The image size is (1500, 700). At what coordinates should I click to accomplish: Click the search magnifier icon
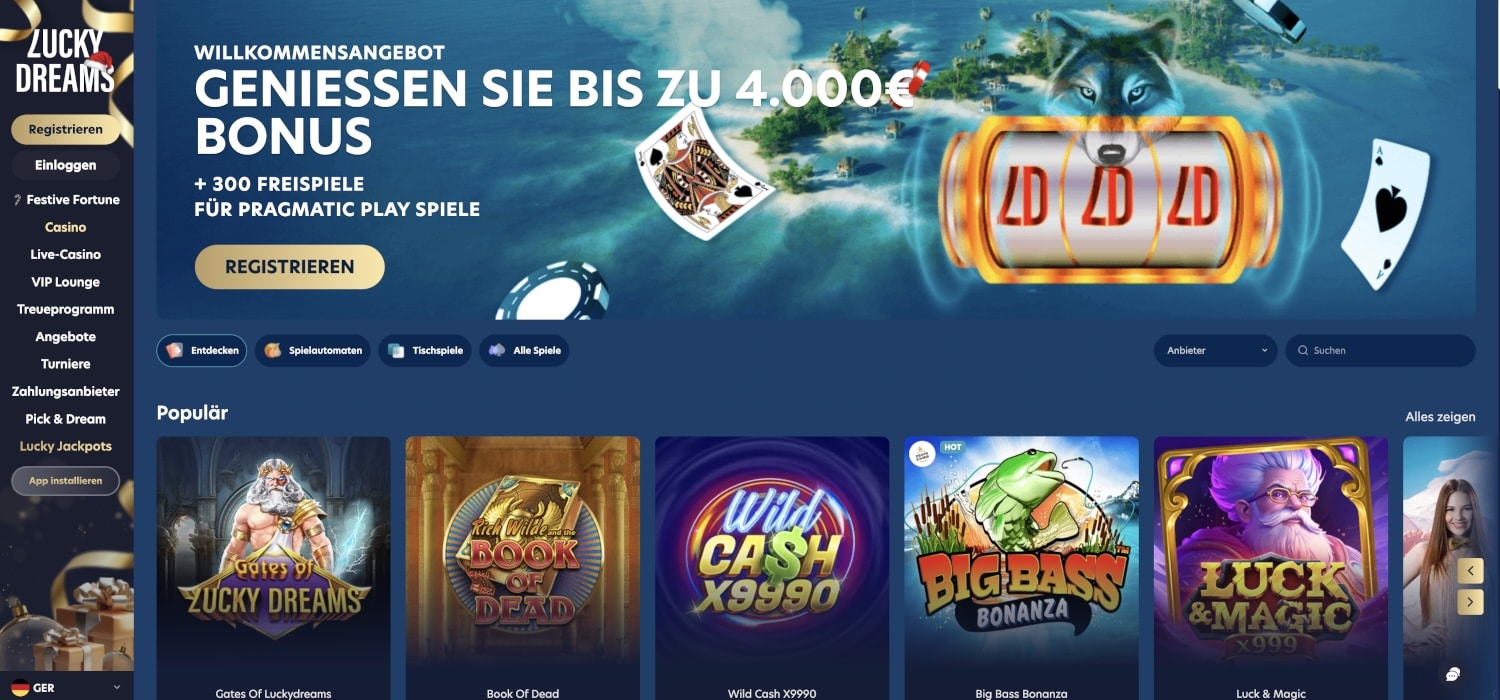coord(1303,351)
